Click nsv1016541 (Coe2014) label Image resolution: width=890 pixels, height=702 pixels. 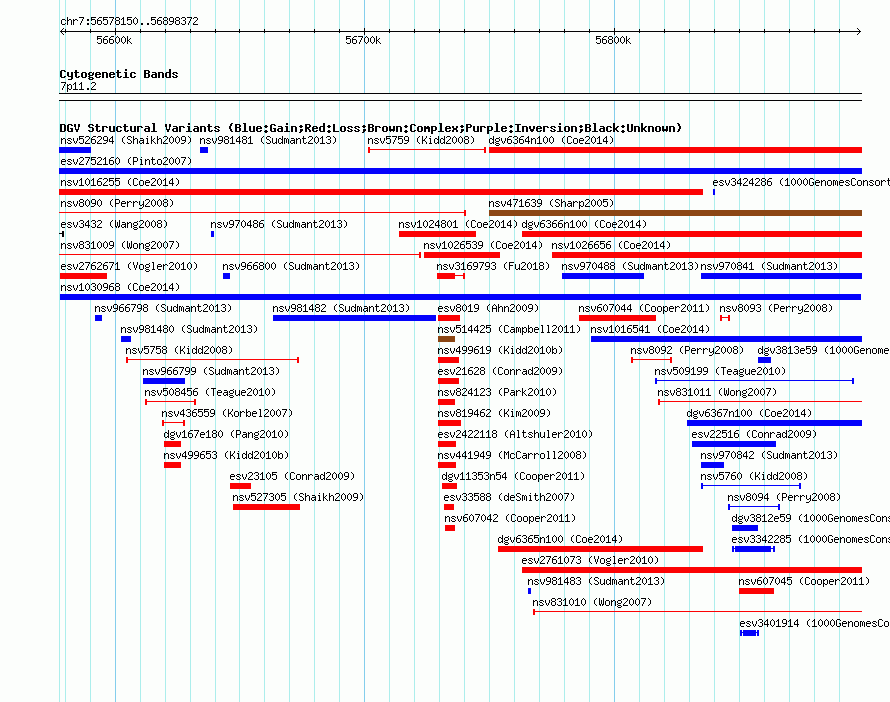pyautogui.click(x=650, y=329)
